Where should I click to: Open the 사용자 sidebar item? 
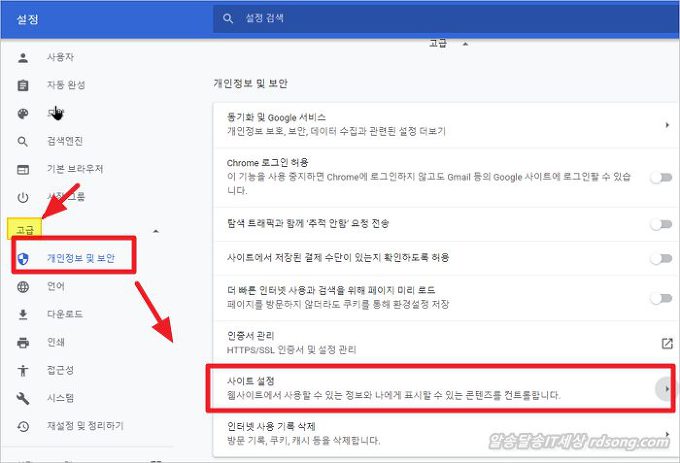60,57
